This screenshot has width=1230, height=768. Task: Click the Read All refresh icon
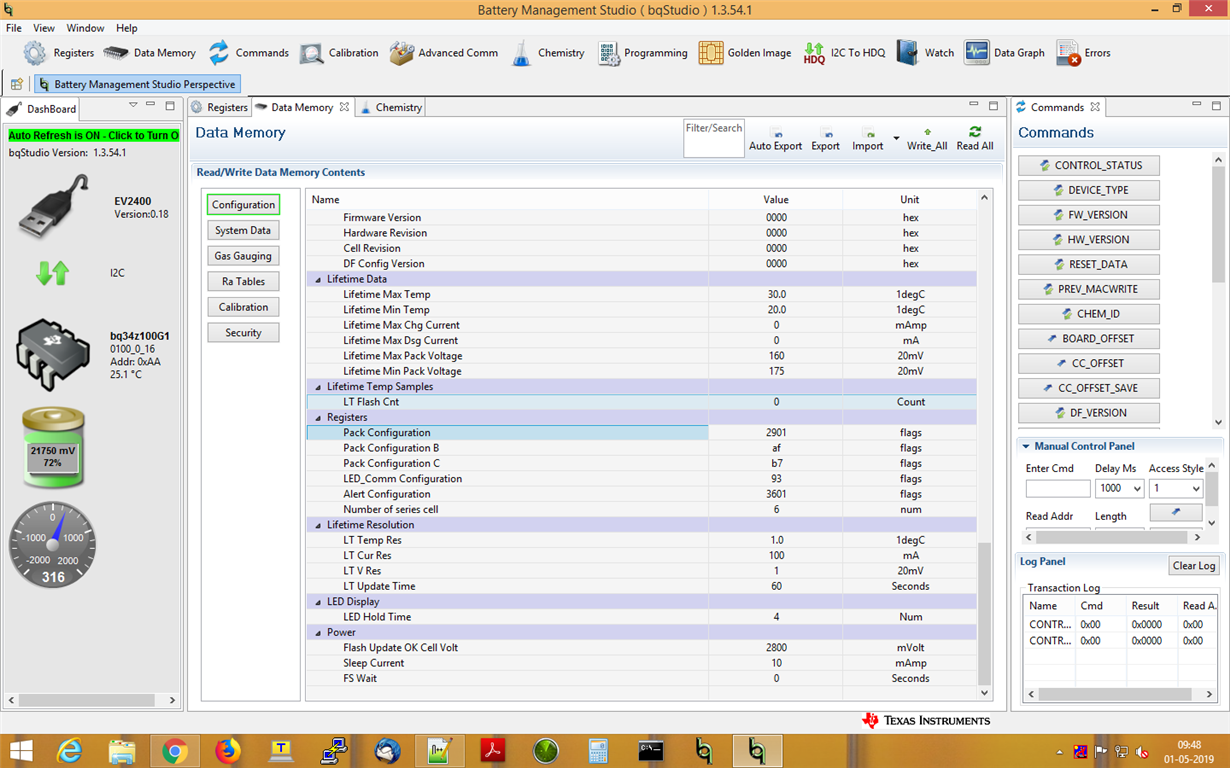pyautogui.click(x=975, y=131)
